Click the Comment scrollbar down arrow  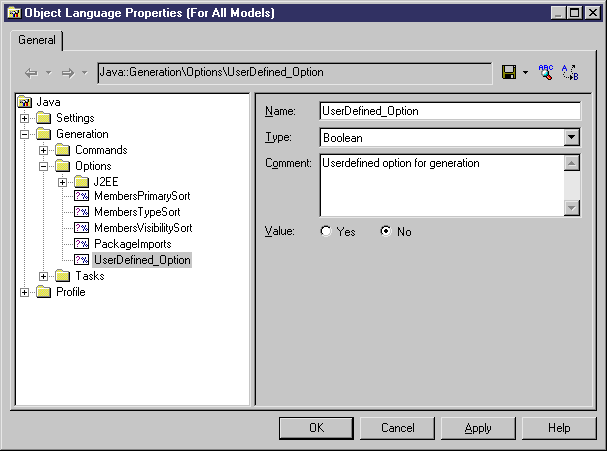[572, 208]
